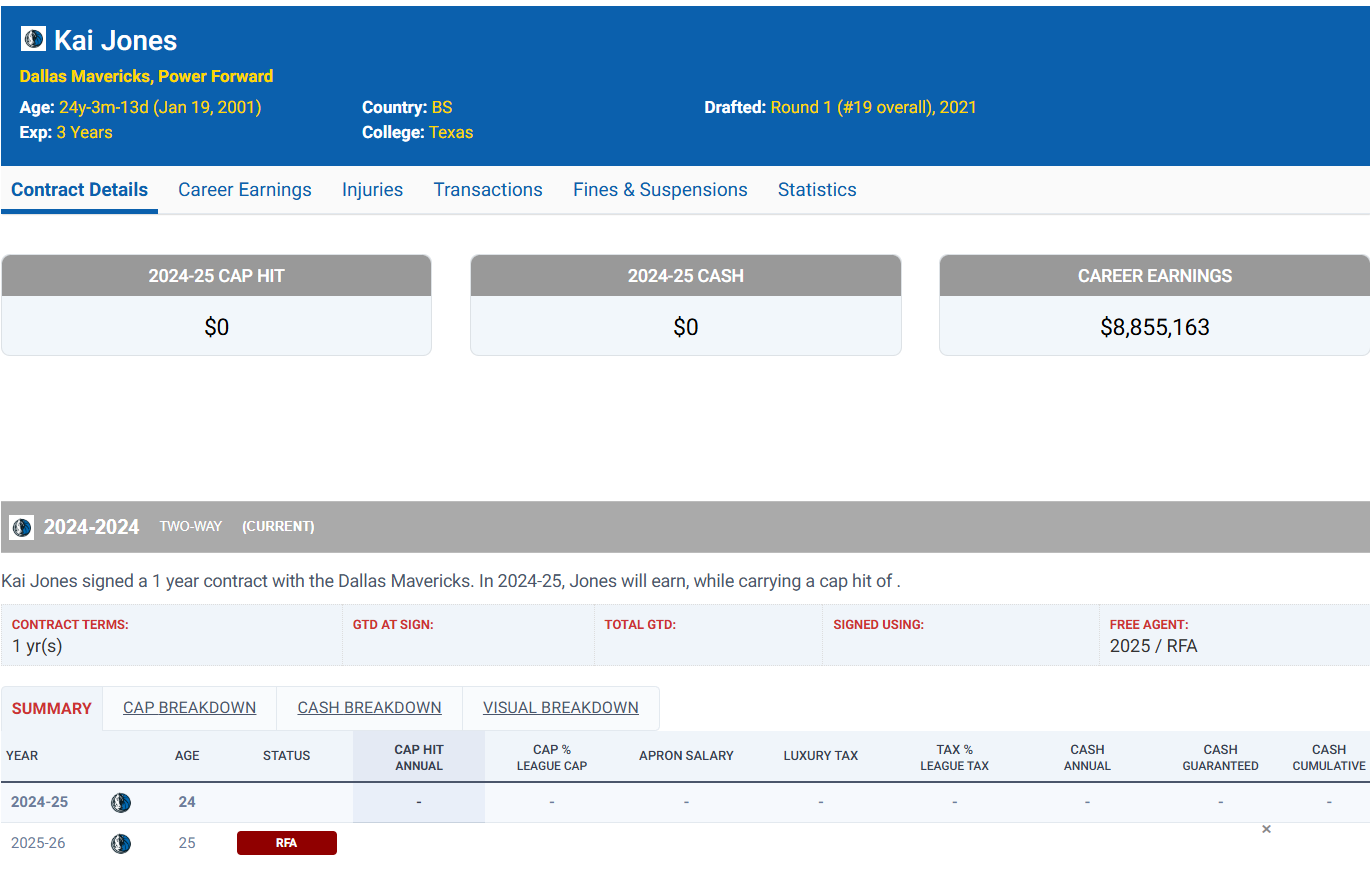Click the Apron Salary column header
This screenshot has height=873, width=1370.
point(686,756)
